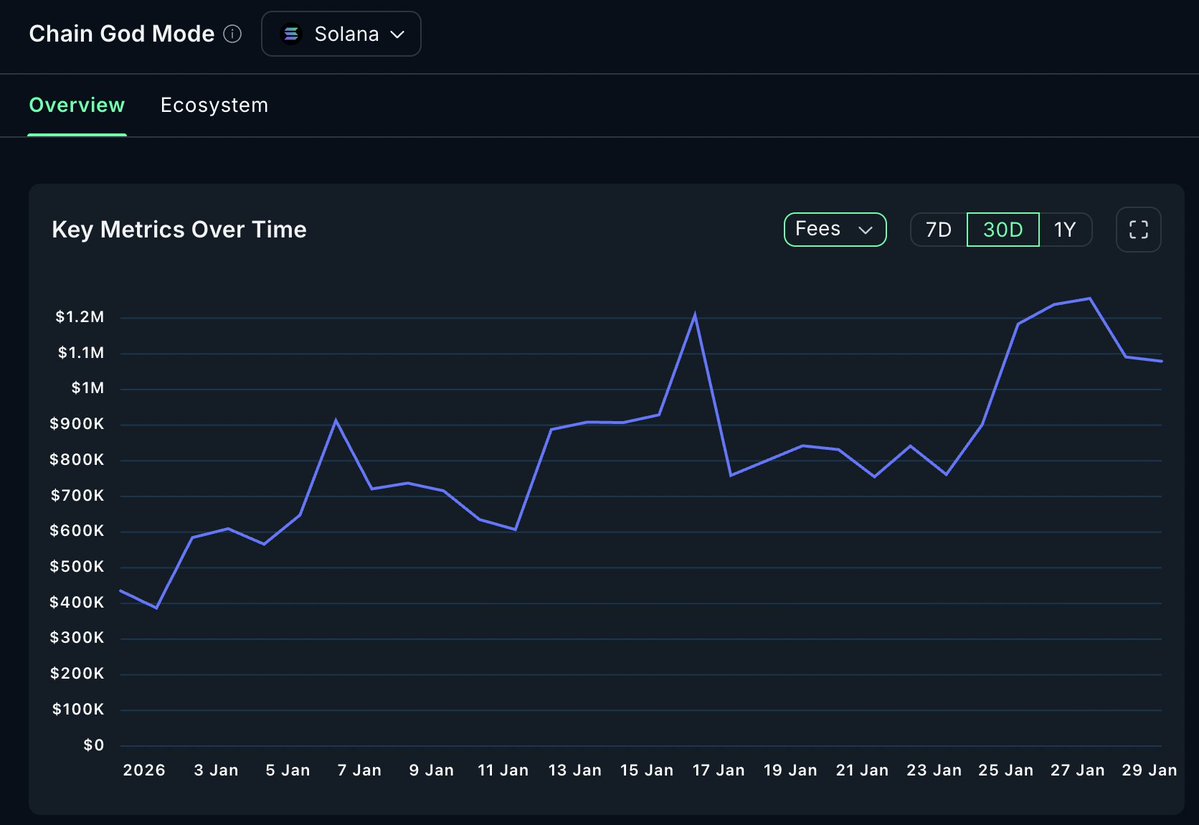Expand chart to fullscreen
Viewport: 1199px width, 825px height.
click(1139, 229)
